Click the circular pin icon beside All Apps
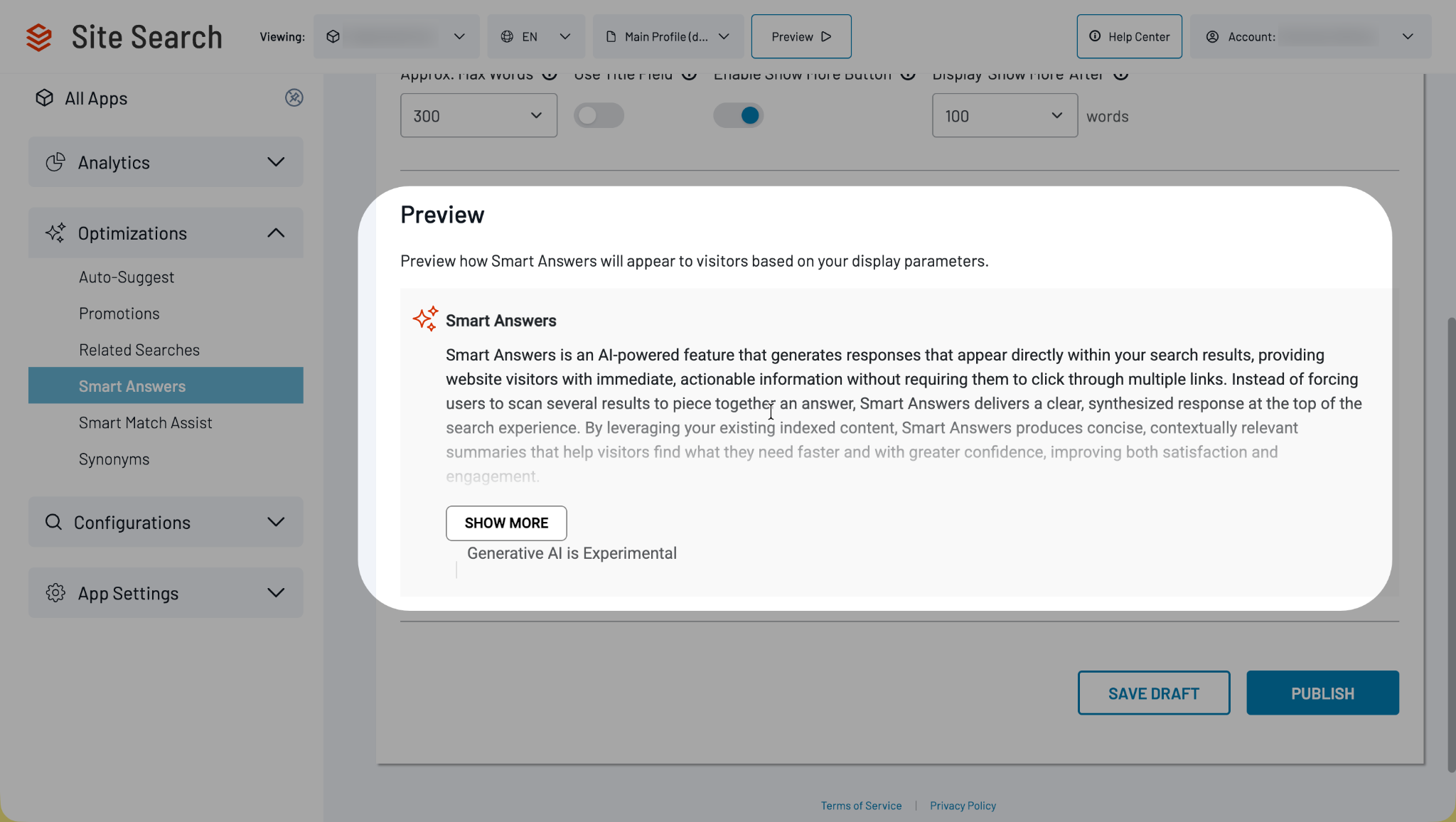Screen dimensions: 1456x822 [294, 97]
